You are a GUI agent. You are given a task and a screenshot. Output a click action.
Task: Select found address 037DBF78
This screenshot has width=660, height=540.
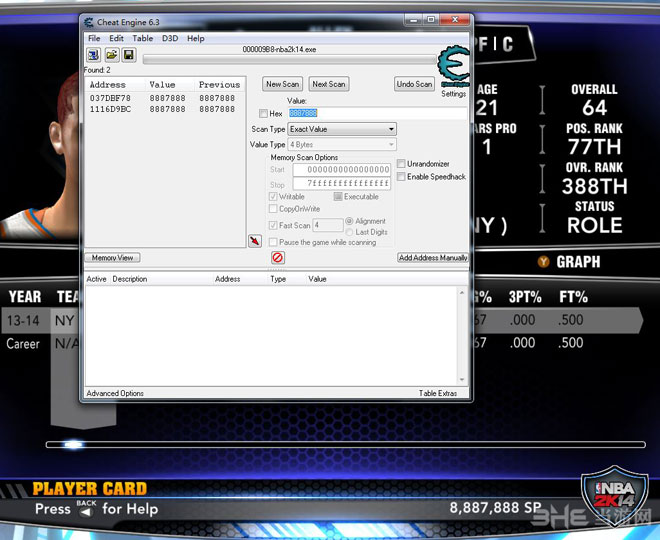[x=165, y=98]
